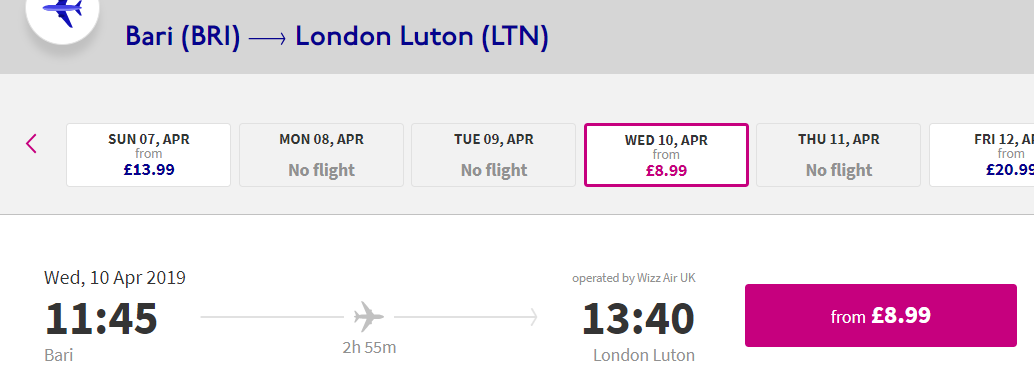Screen dimensions: 1034x378
Task: Click the 2h 55m flight duration label
Action: pyautogui.click(x=369, y=348)
